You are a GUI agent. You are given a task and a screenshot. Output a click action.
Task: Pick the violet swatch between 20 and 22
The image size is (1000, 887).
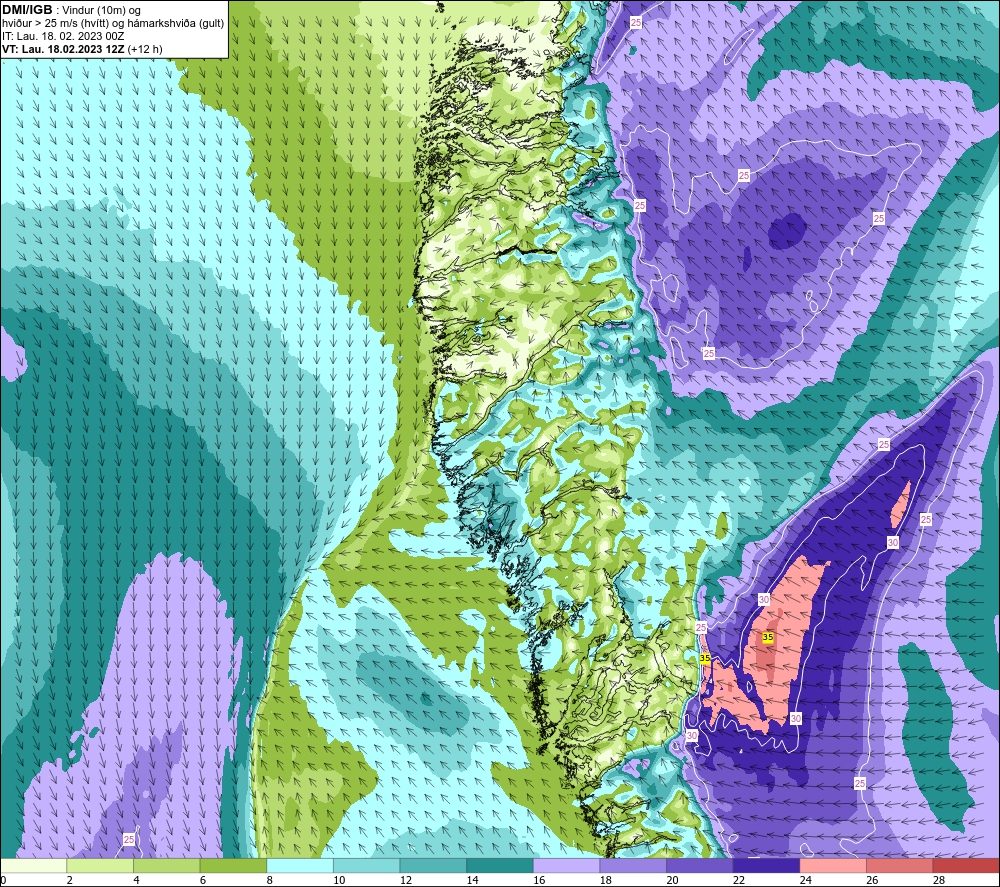pyautogui.click(x=700, y=865)
